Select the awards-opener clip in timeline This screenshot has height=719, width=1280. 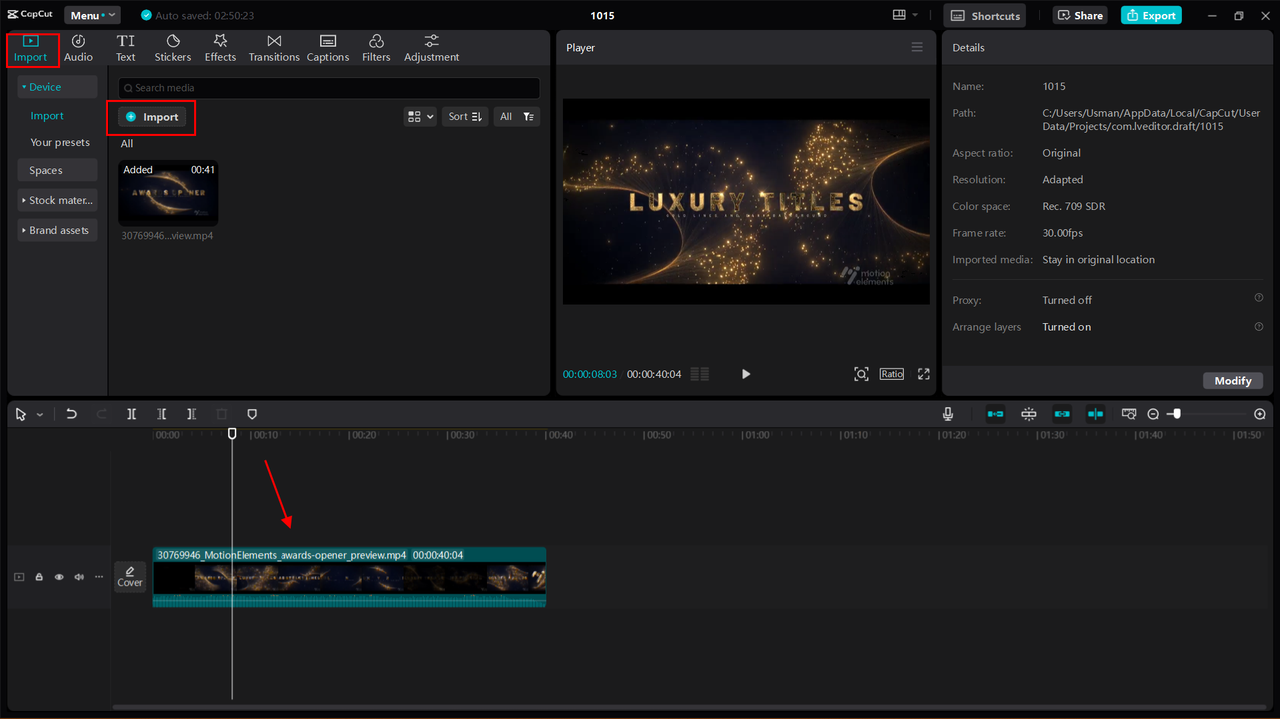click(349, 577)
